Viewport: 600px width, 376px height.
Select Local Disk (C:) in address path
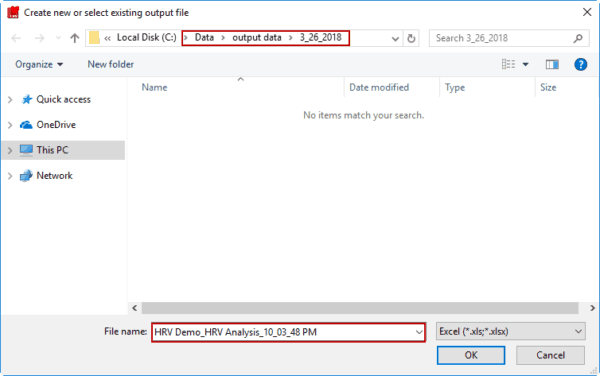tap(147, 37)
